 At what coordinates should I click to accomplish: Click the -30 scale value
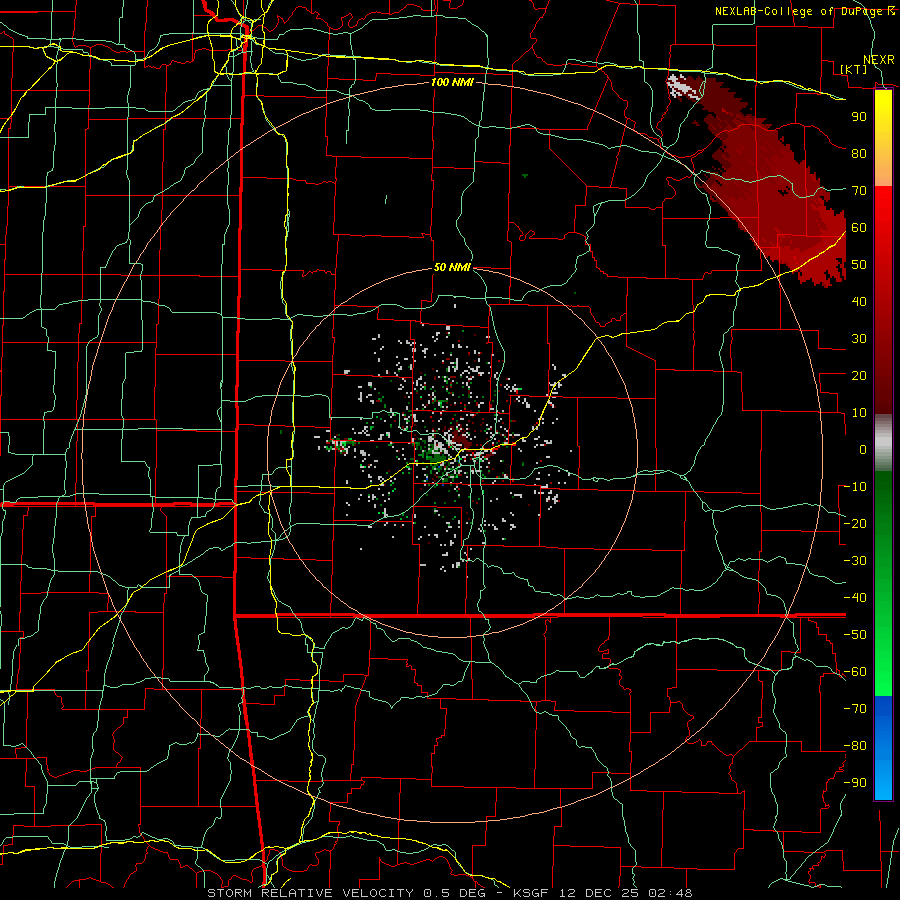pyautogui.click(x=855, y=561)
